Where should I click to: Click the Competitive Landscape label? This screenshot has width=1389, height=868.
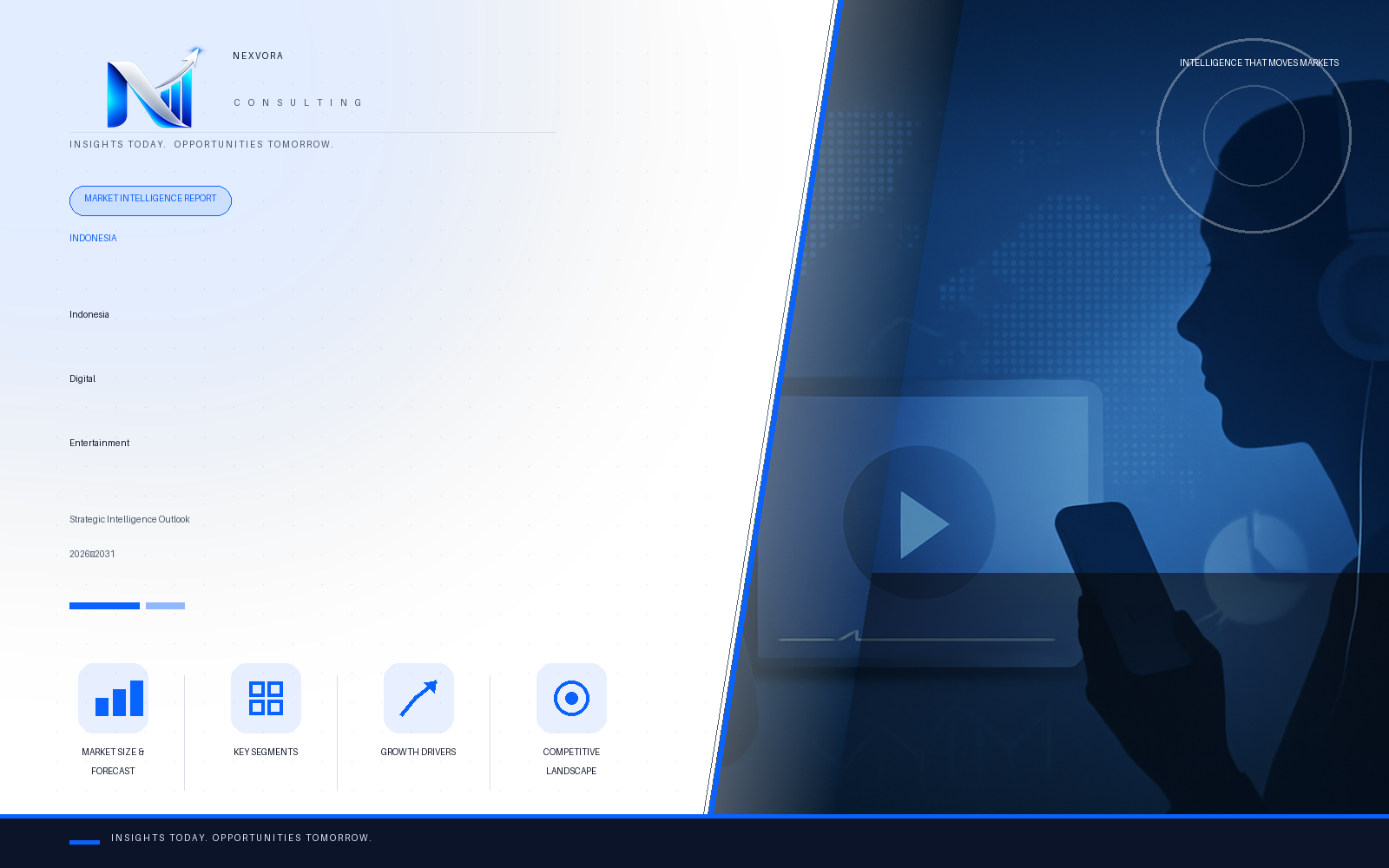click(x=571, y=761)
